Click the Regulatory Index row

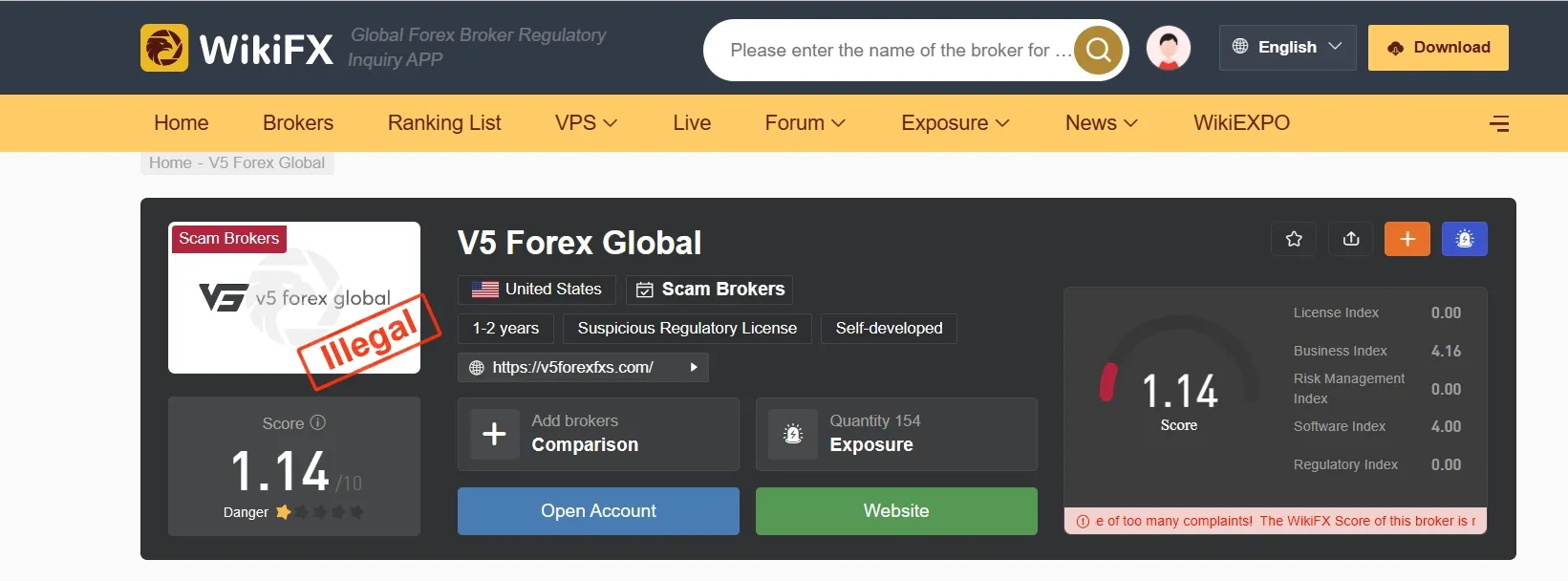pyautogui.click(x=1377, y=464)
